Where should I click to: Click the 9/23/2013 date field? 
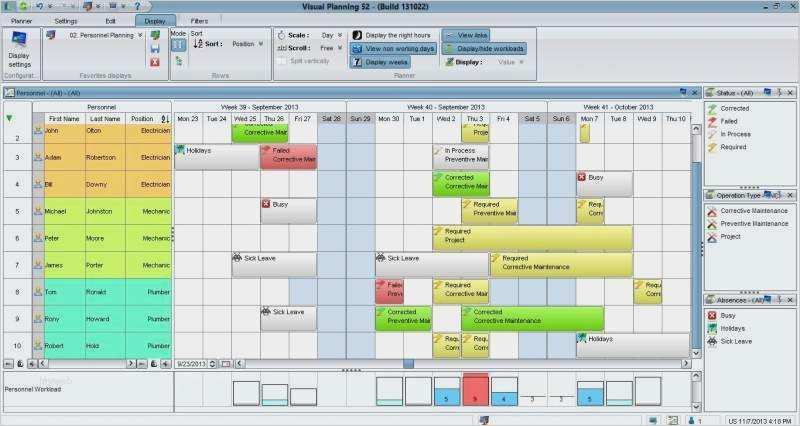191,364
